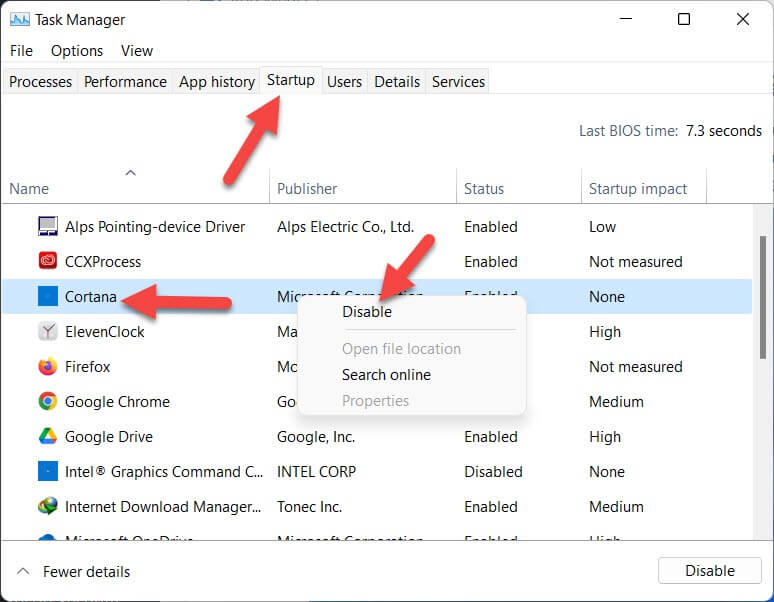
Task: Click the vertical scrollbar of the startup list
Action: click(763, 300)
